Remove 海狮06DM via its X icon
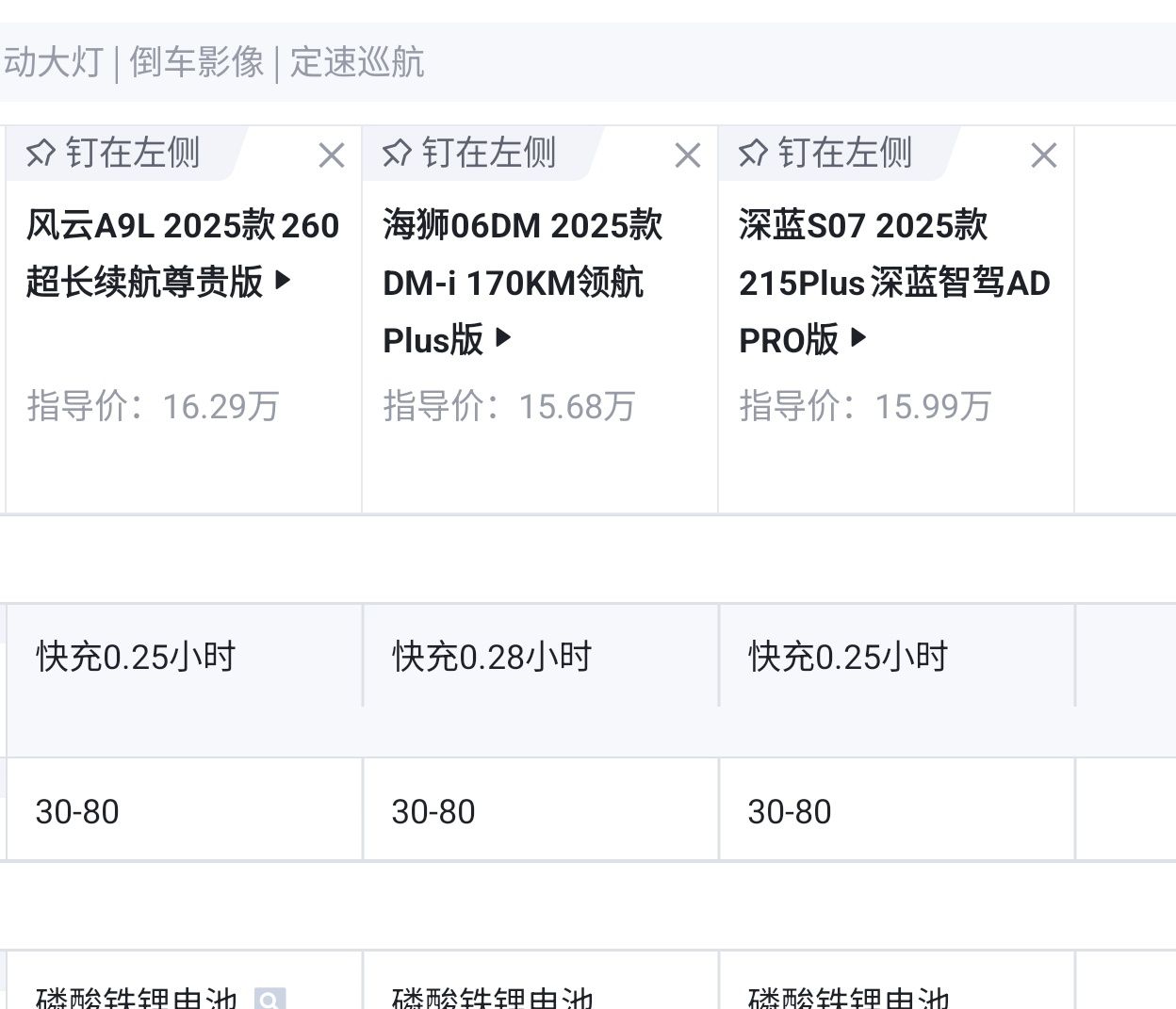Image resolution: width=1176 pixels, height=1009 pixels. pyautogui.click(x=688, y=155)
